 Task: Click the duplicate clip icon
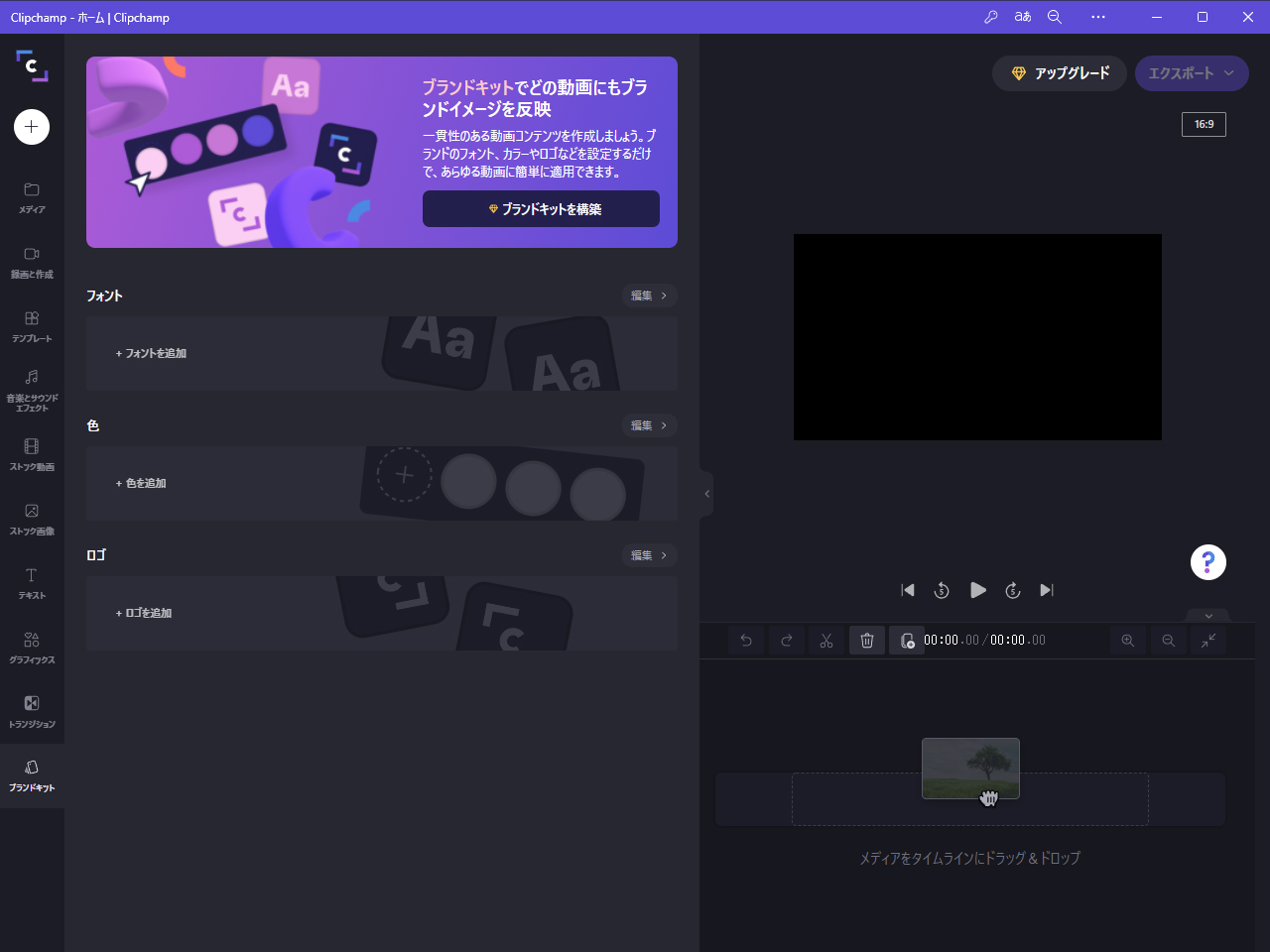tap(907, 641)
